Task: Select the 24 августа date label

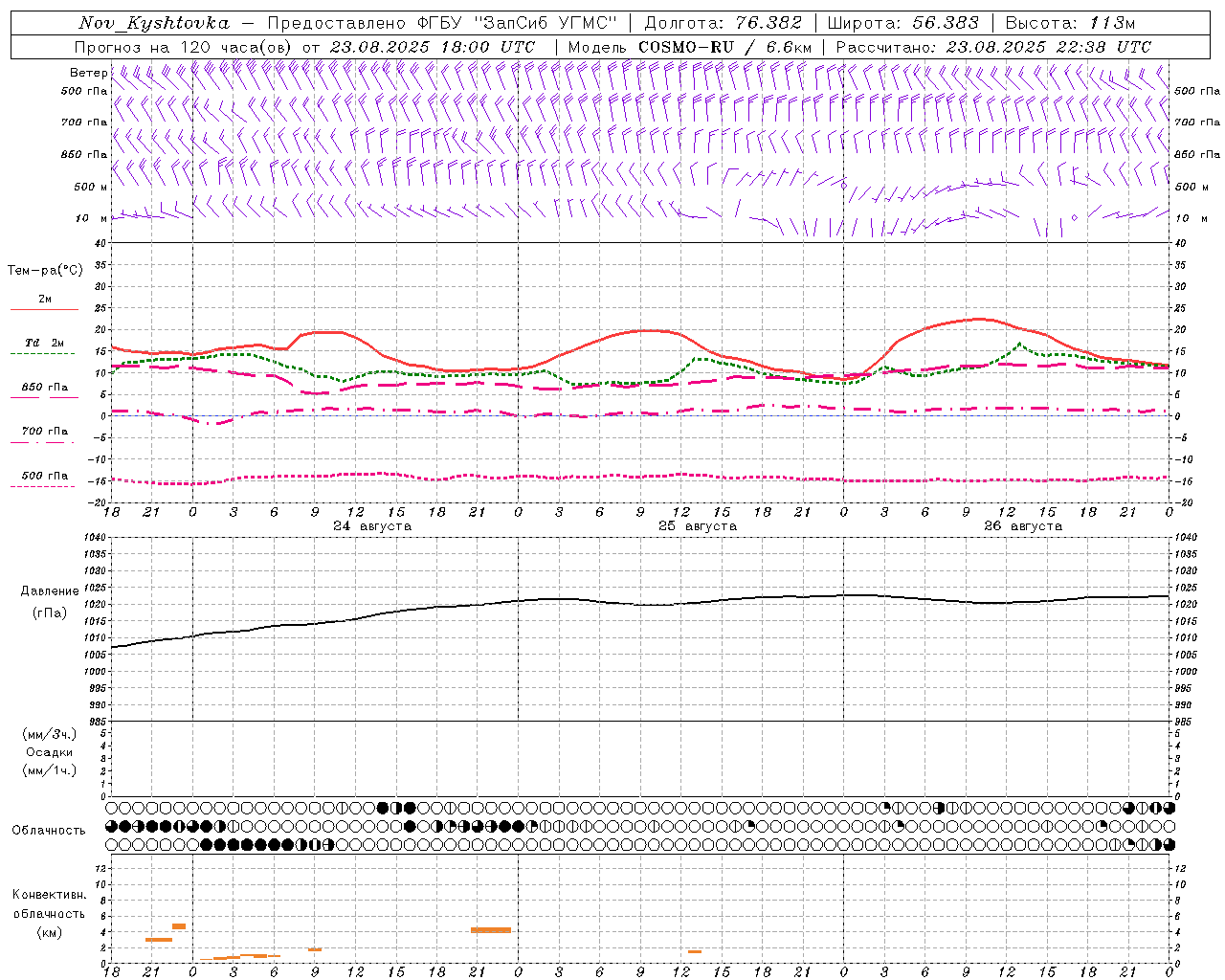Action: pos(372,526)
